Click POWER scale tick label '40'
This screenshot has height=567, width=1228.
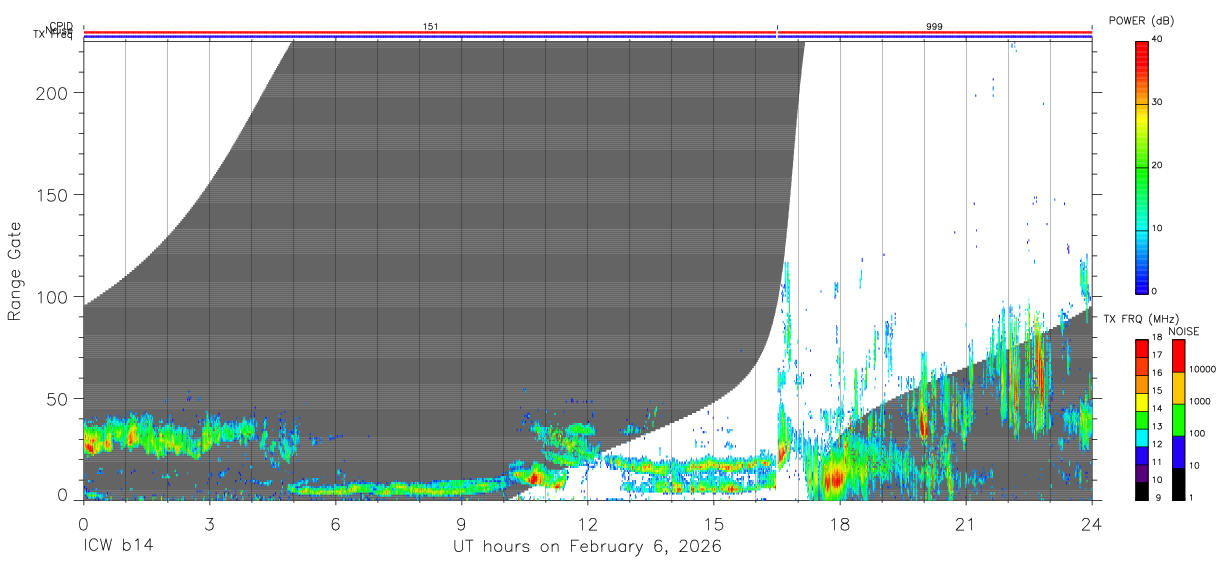[x=1159, y=40]
